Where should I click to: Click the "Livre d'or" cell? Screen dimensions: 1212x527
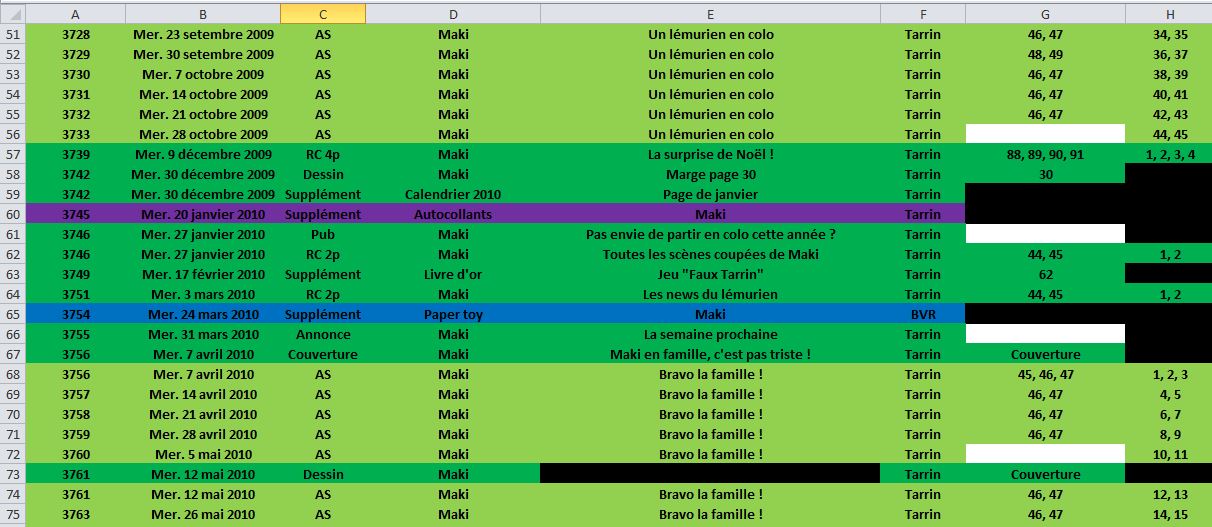pos(453,274)
